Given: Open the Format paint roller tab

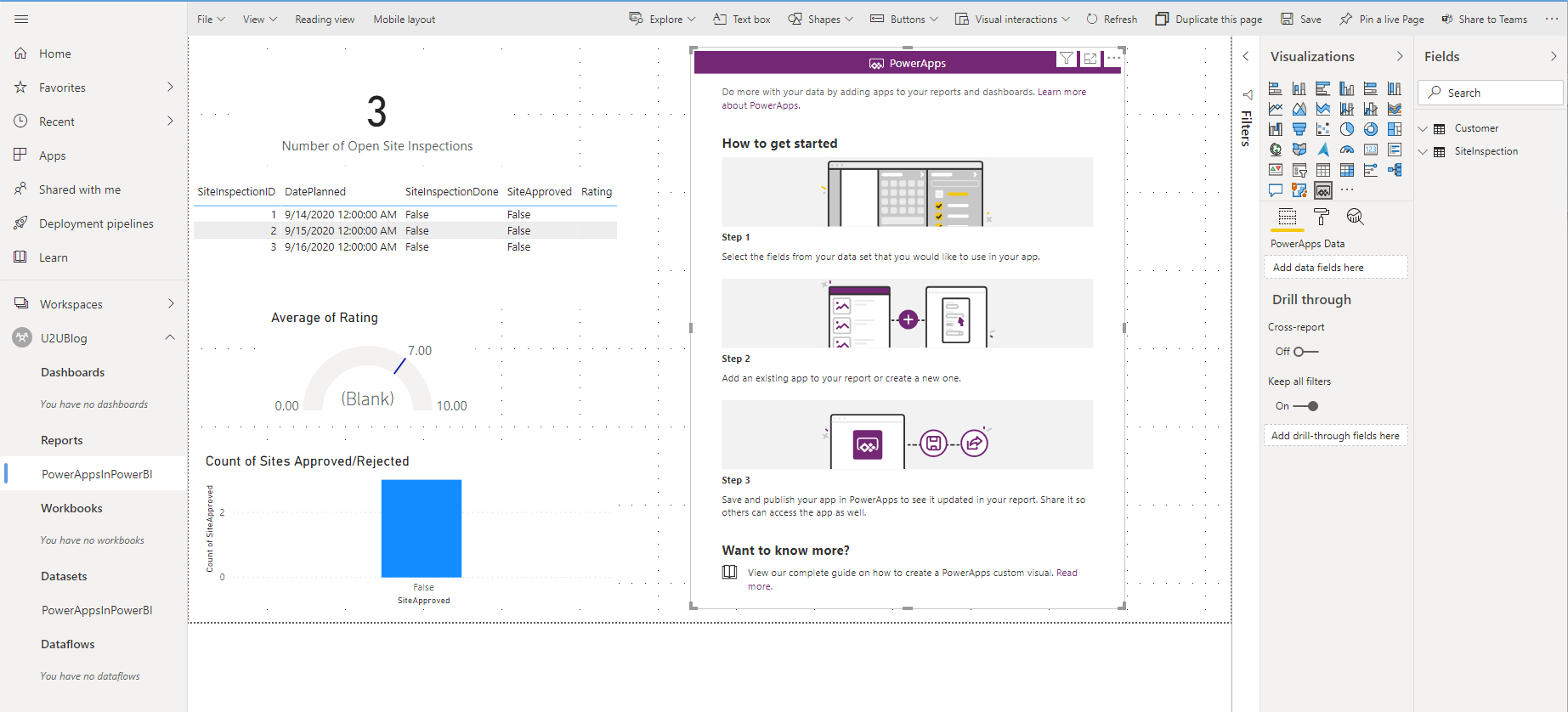Looking at the screenshot, I should point(1322,217).
